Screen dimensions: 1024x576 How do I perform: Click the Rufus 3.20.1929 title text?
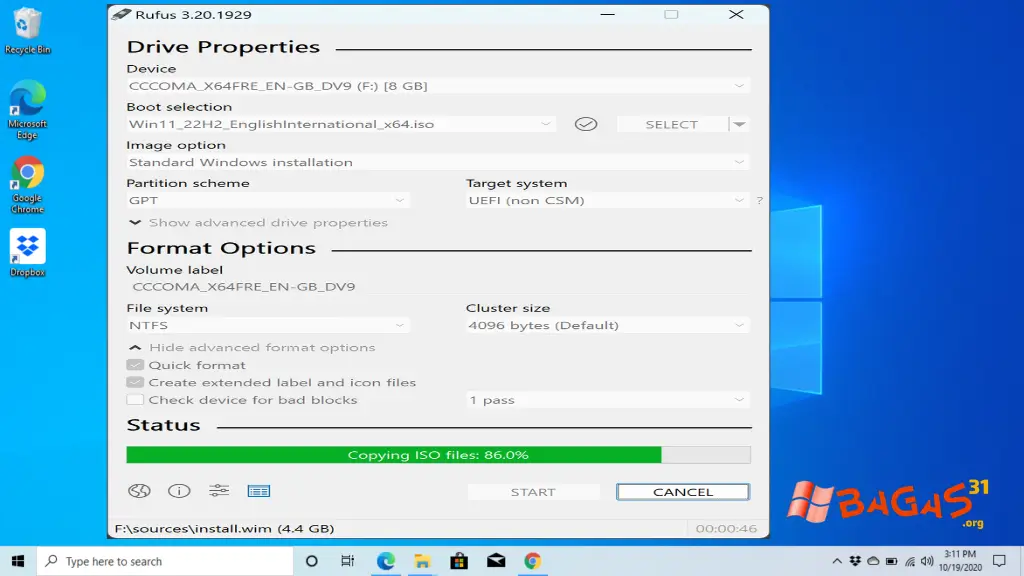tap(193, 14)
